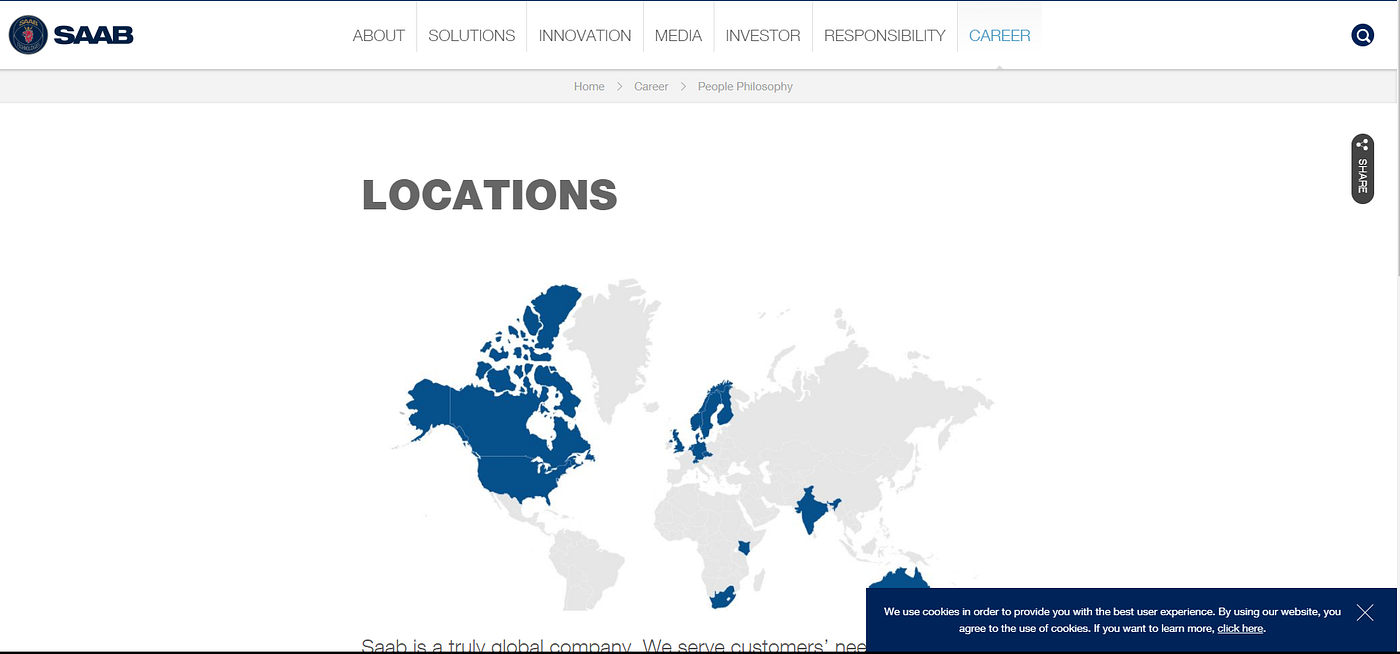Image resolution: width=1400 pixels, height=654 pixels.
Task: Select the Career menu item
Action: [1000, 35]
